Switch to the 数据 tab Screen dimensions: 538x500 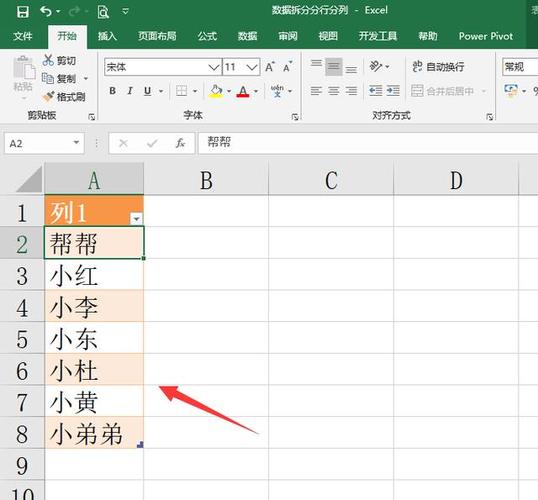pos(247,36)
